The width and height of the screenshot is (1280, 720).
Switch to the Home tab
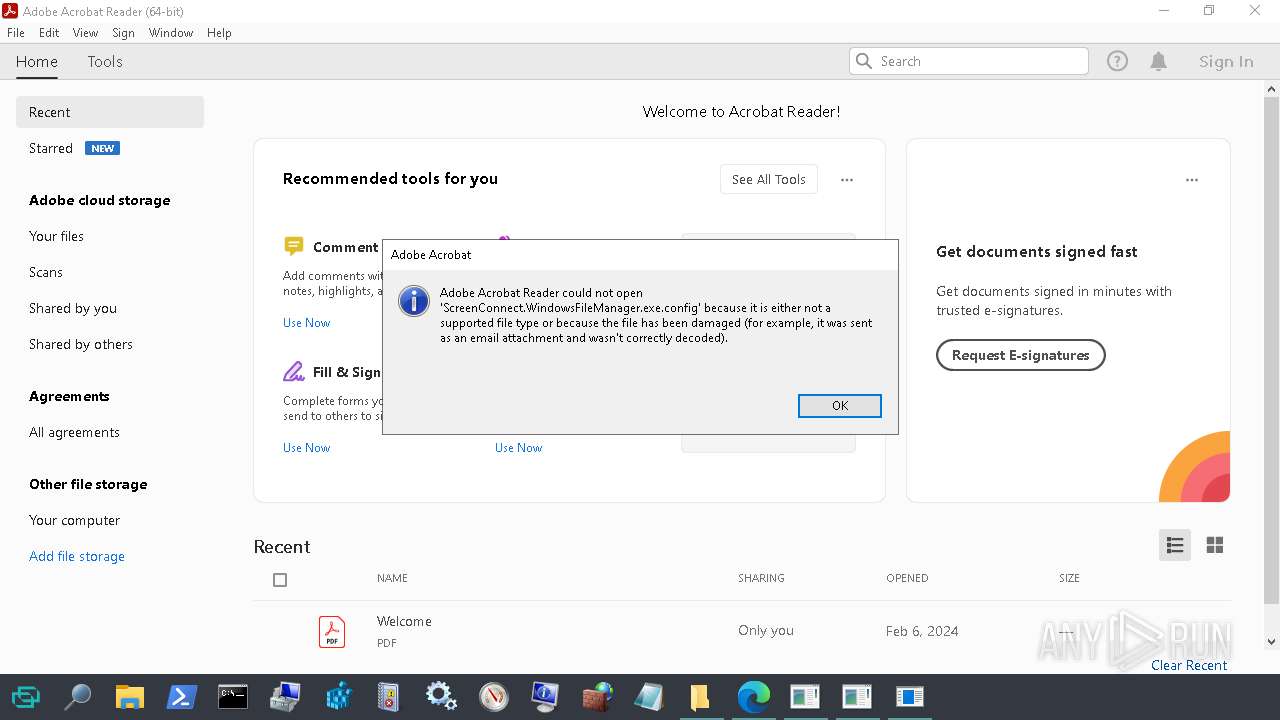pyautogui.click(x=37, y=62)
